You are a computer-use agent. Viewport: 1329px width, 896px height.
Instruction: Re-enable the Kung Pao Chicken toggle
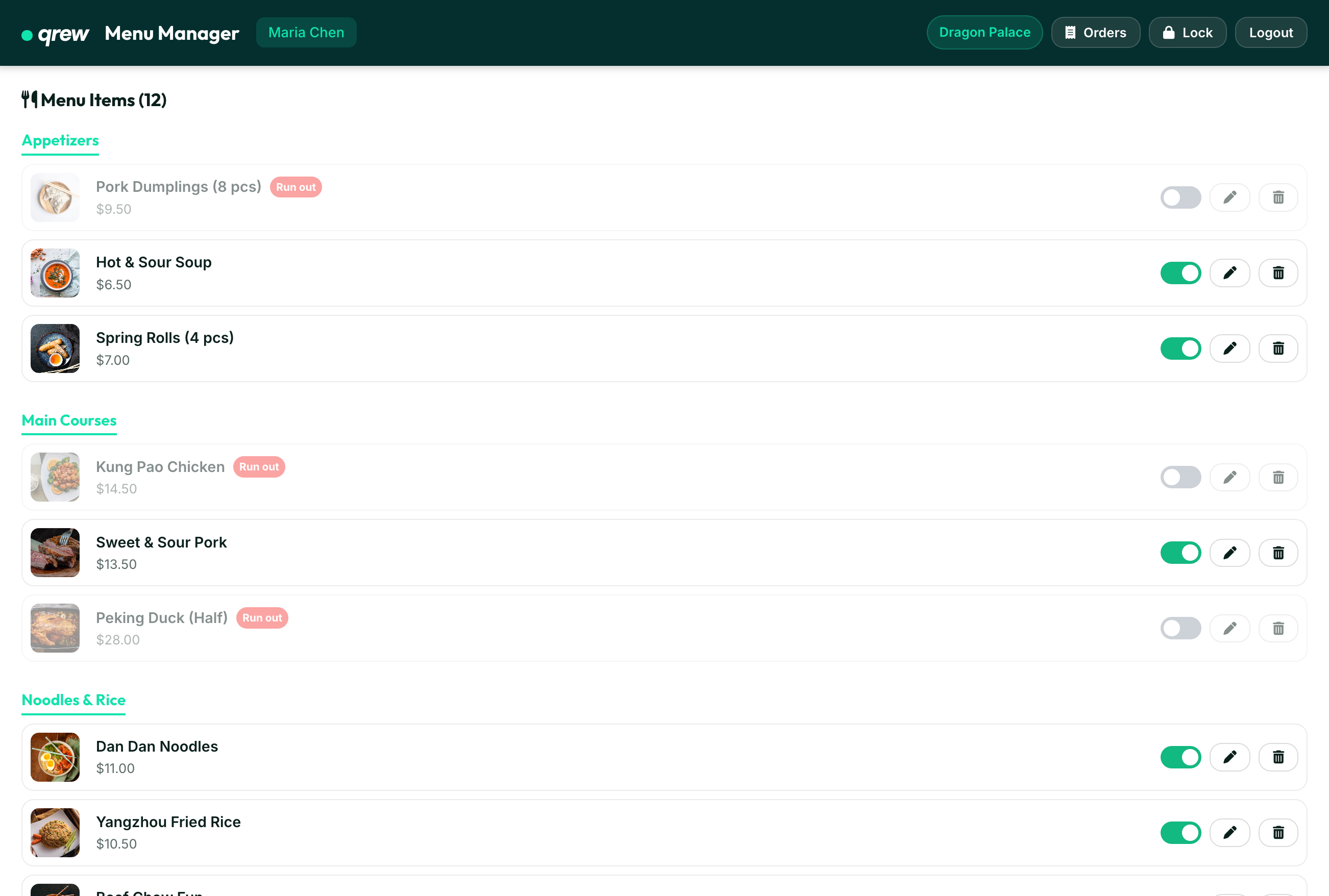(x=1180, y=477)
